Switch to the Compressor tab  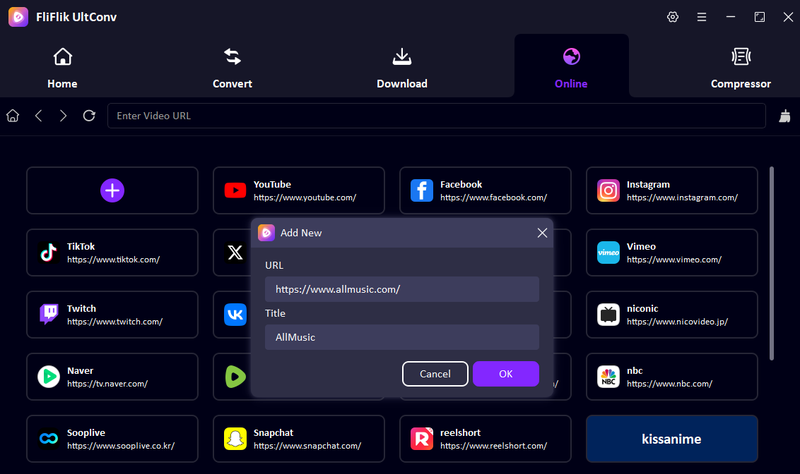tap(740, 68)
